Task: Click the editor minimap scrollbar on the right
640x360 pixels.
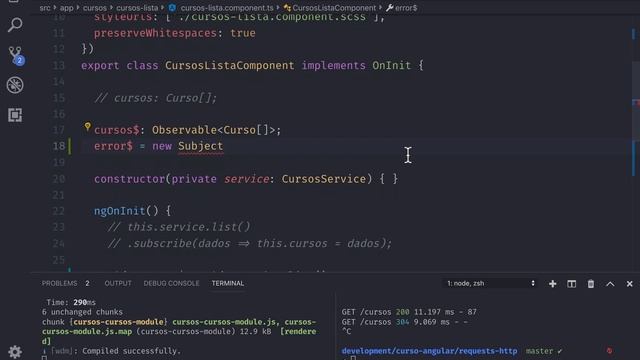Action: (635, 102)
